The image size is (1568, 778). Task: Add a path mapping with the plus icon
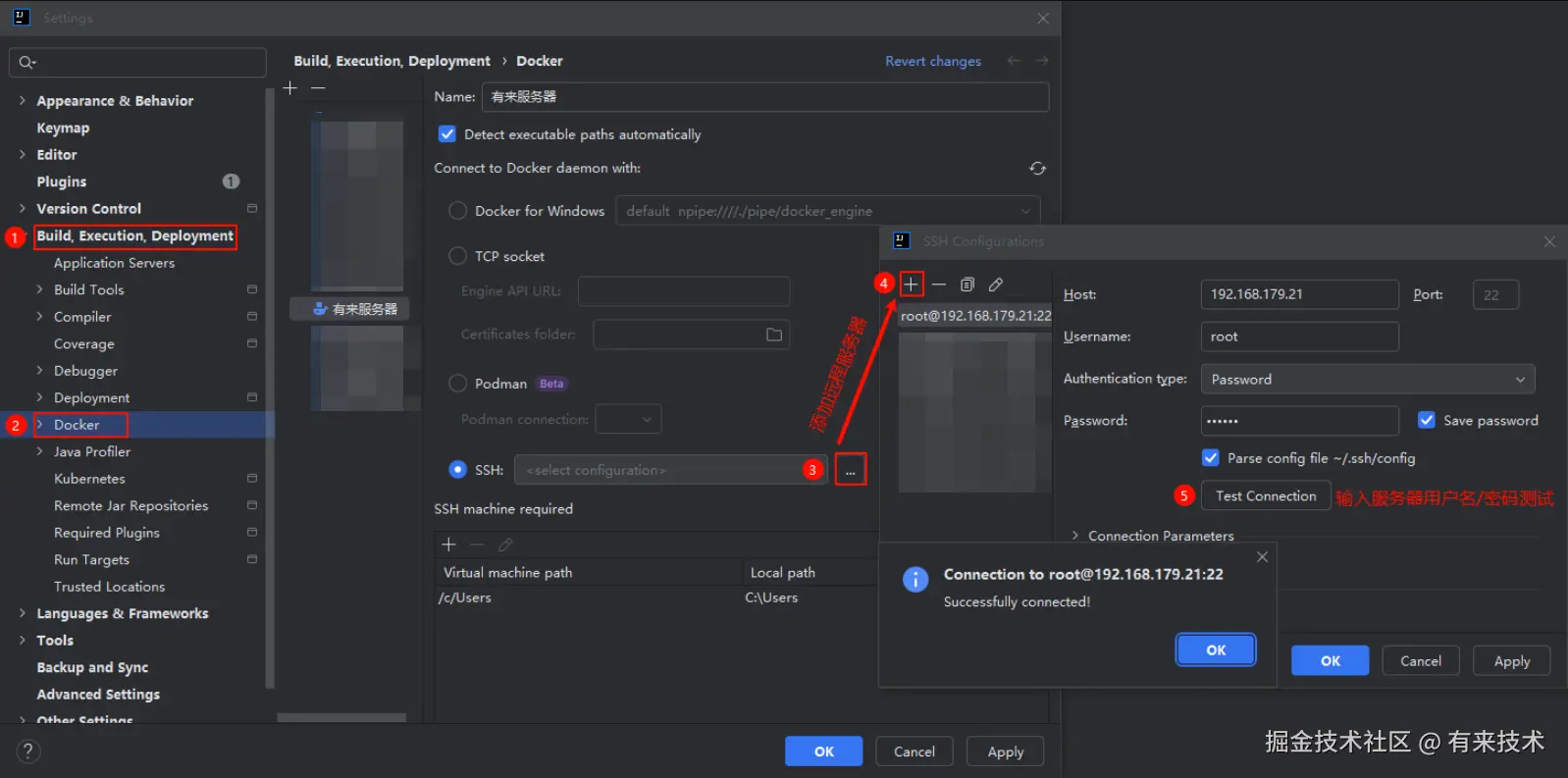(x=448, y=545)
